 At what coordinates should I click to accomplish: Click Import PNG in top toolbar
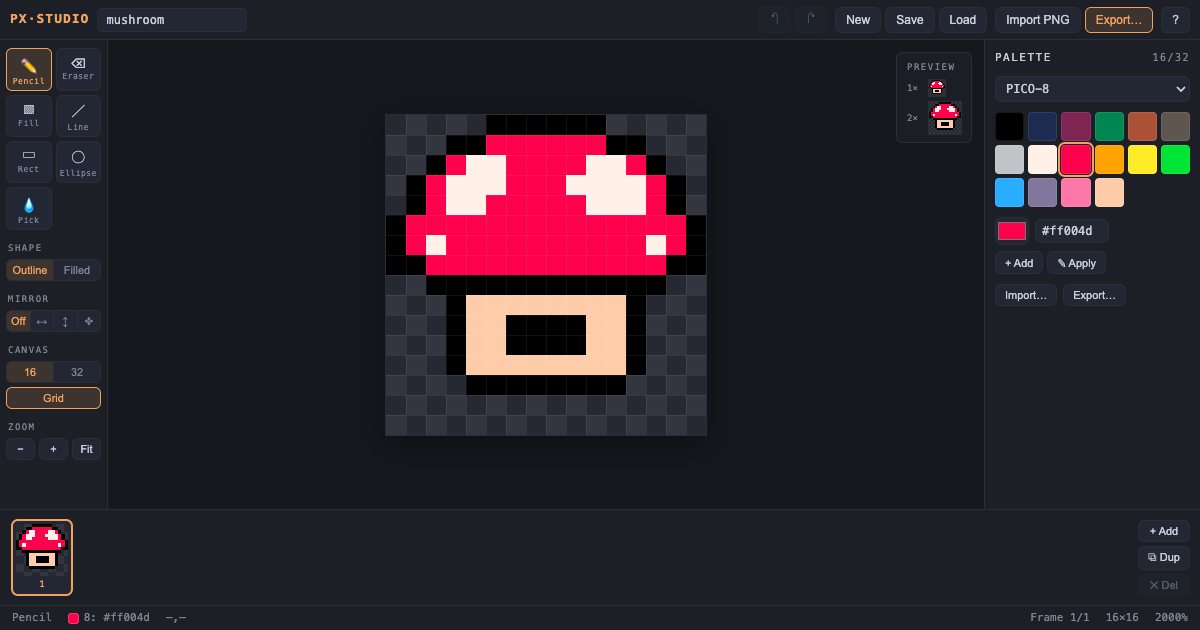(1037, 20)
